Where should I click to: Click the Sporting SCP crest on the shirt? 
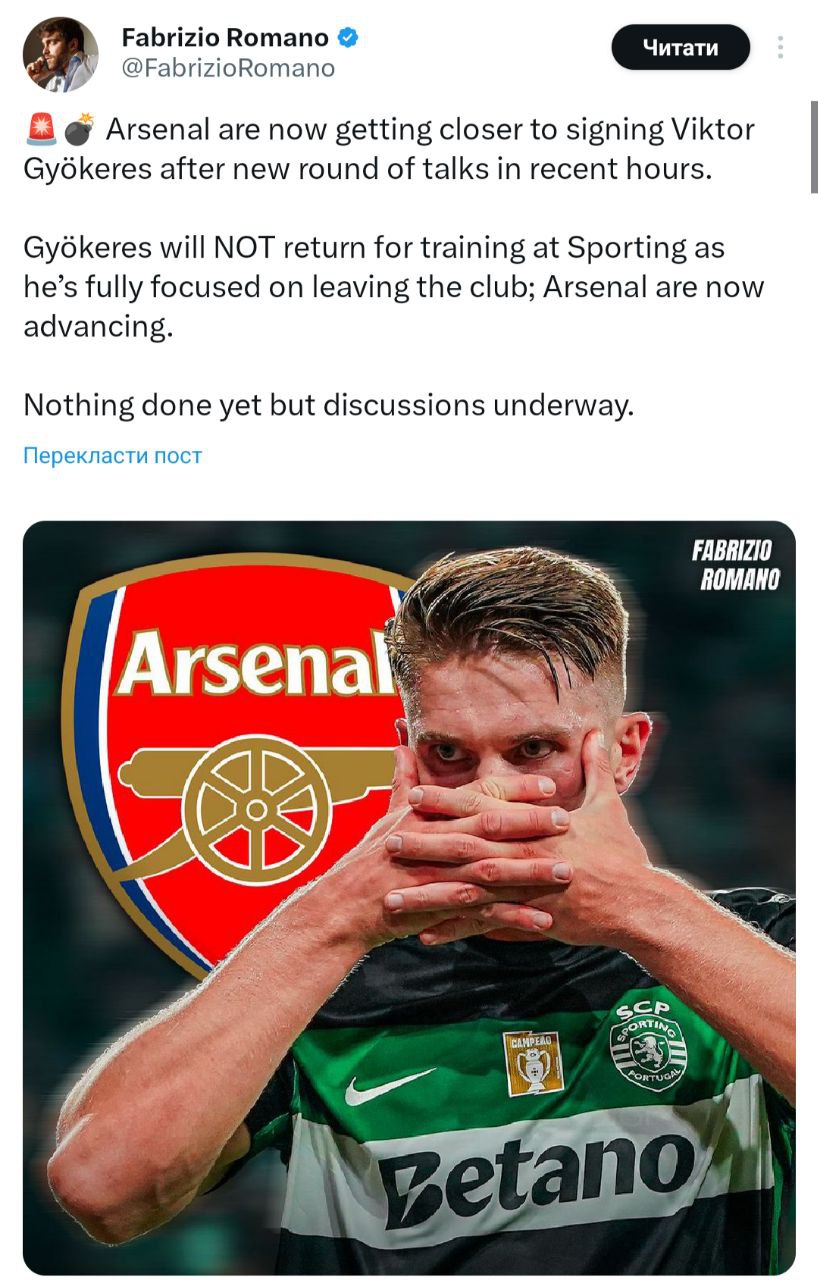point(649,1045)
